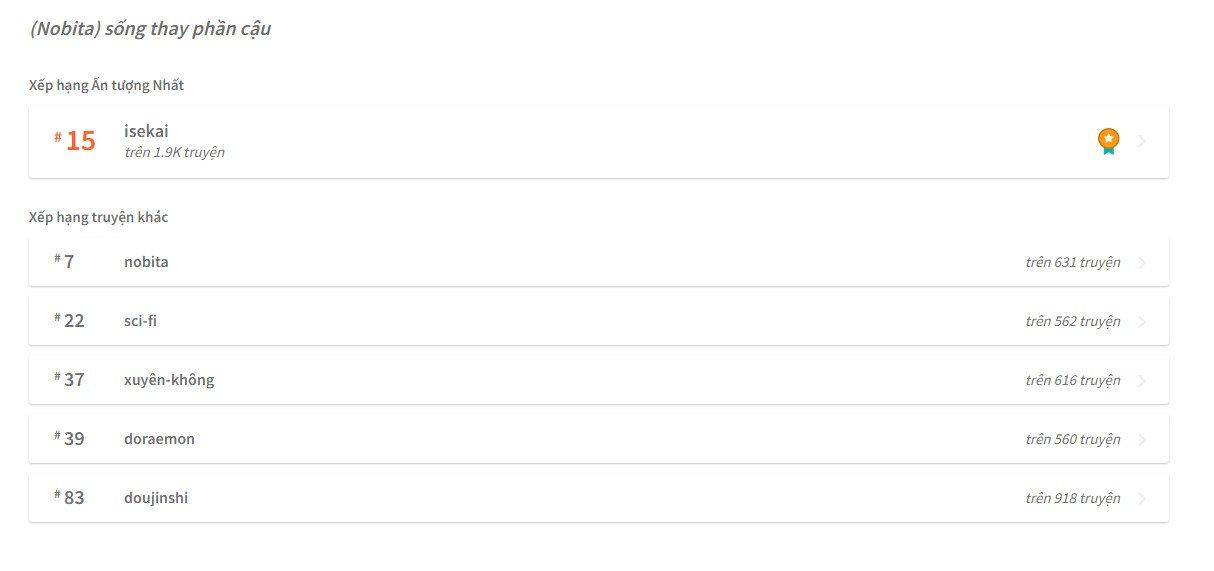The height and width of the screenshot is (571, 1214).
Task: Click the #7 rank number
Action: pyautogui.click(x=66, y=262)
